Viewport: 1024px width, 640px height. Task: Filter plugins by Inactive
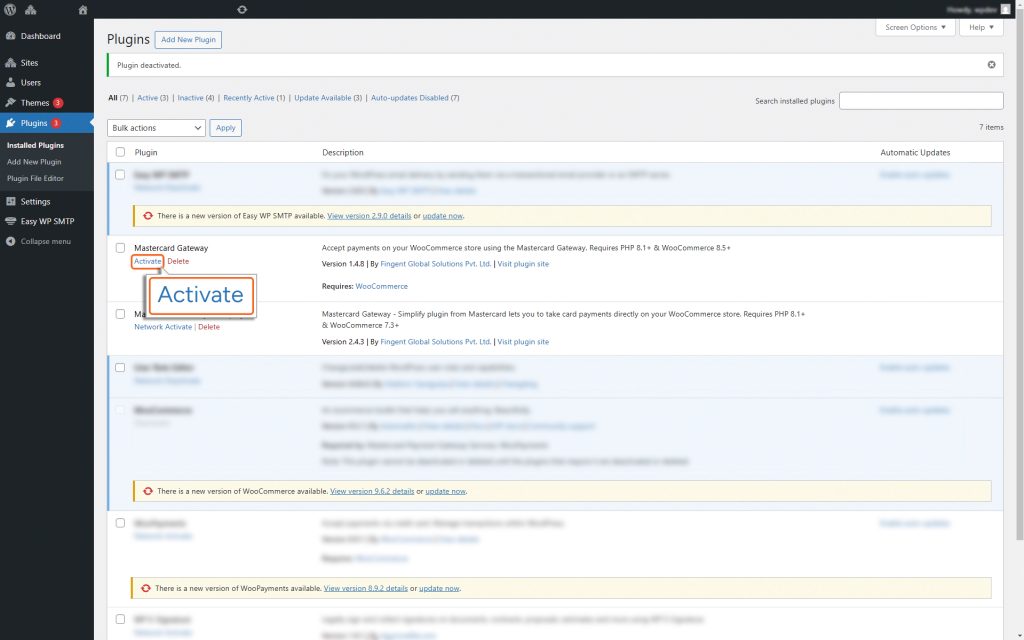[190, 98]
